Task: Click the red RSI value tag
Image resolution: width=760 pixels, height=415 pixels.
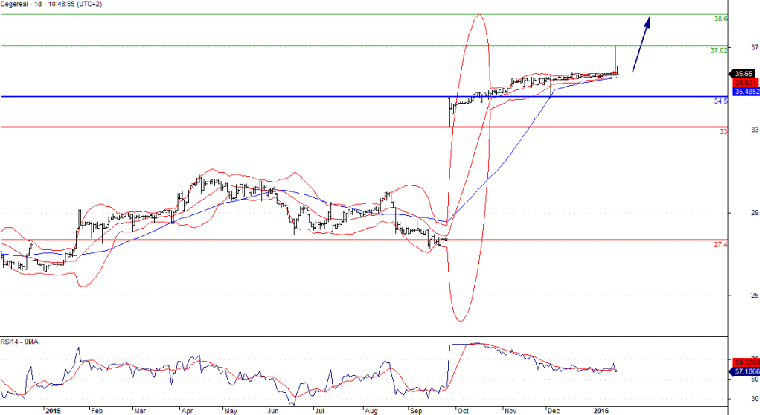Action: 745,362
